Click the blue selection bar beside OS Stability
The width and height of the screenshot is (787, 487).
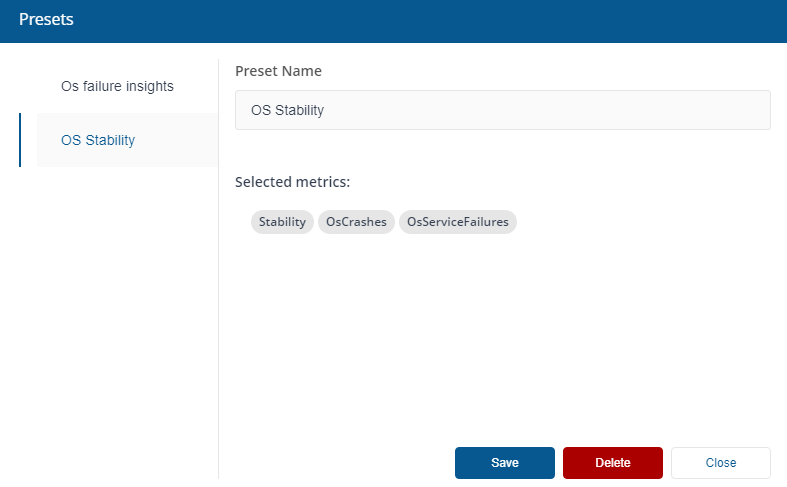[20, 140]
